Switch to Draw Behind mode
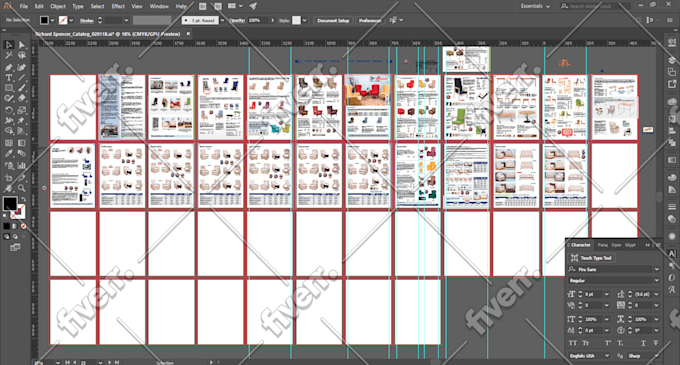The image size is (680, 365). click(15, 237)
